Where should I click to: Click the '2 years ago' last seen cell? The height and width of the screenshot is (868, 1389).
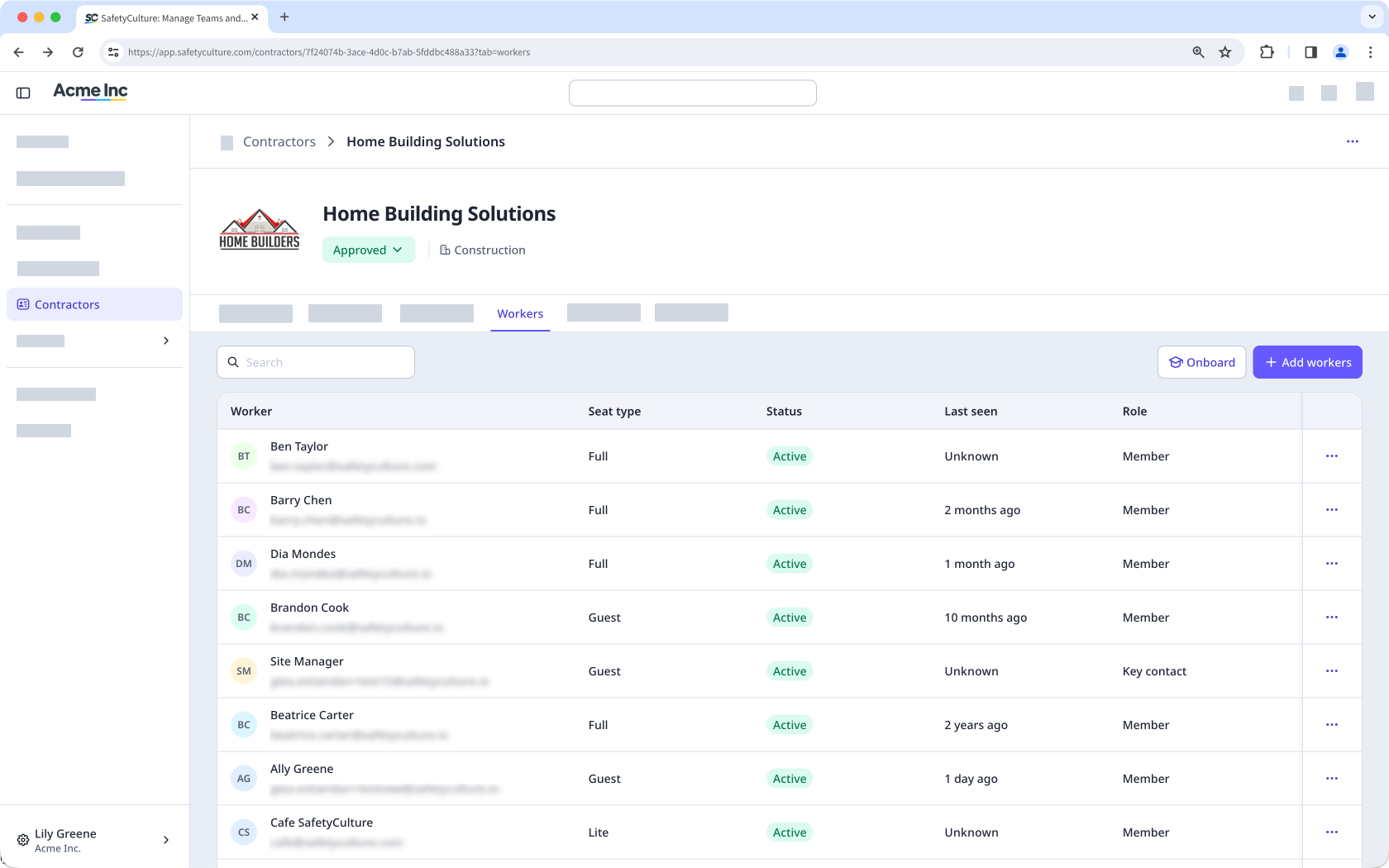pos(976,725)
